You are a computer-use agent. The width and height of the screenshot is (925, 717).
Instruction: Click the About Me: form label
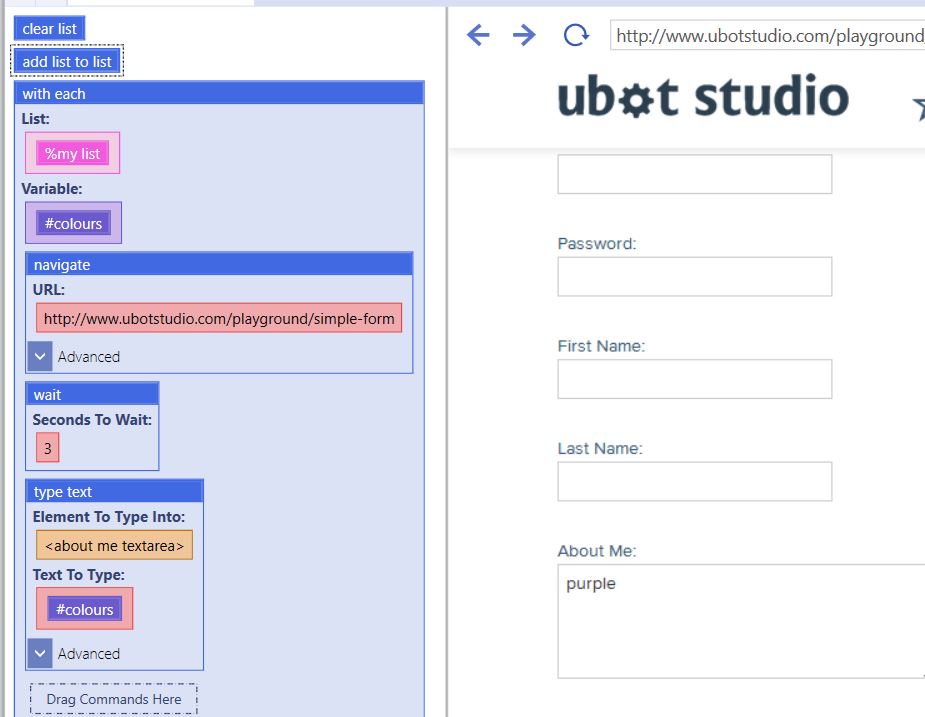597,551
